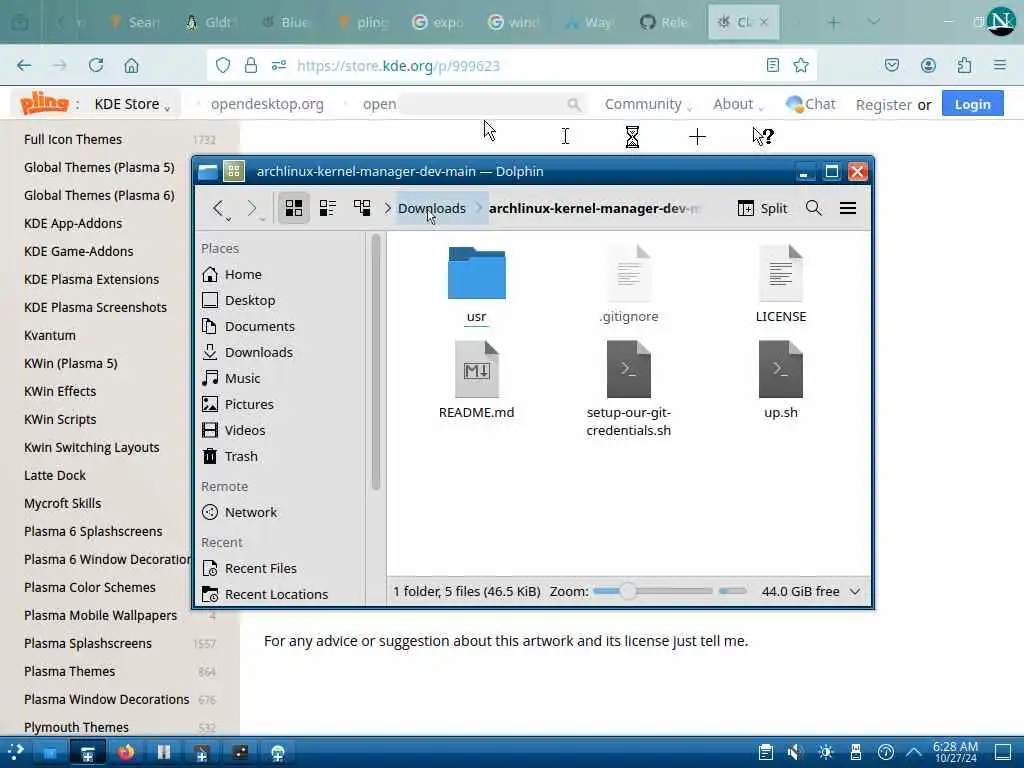The image size is (1024, 768).
Task: Select the README.md file
Action: click(x=476, y=380)
